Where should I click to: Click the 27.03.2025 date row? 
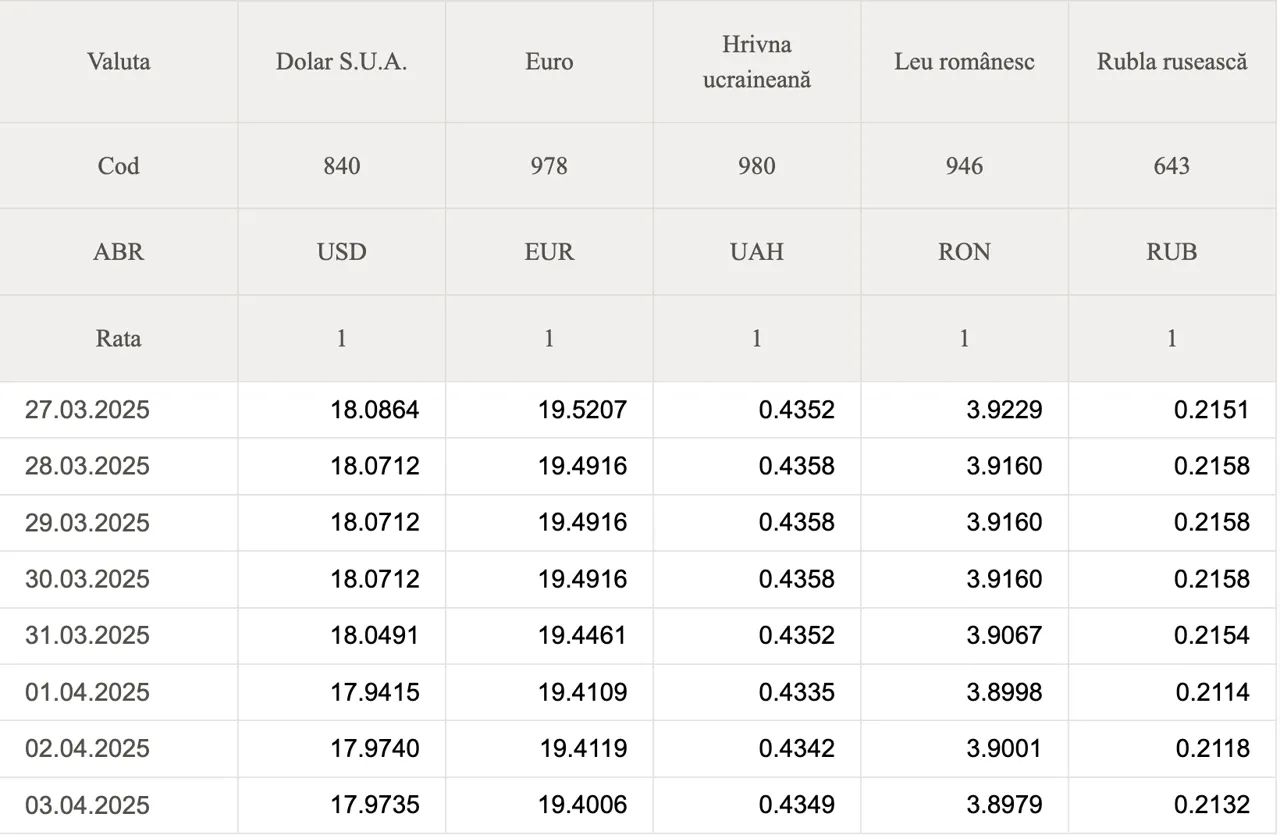[x=638, y=409]
